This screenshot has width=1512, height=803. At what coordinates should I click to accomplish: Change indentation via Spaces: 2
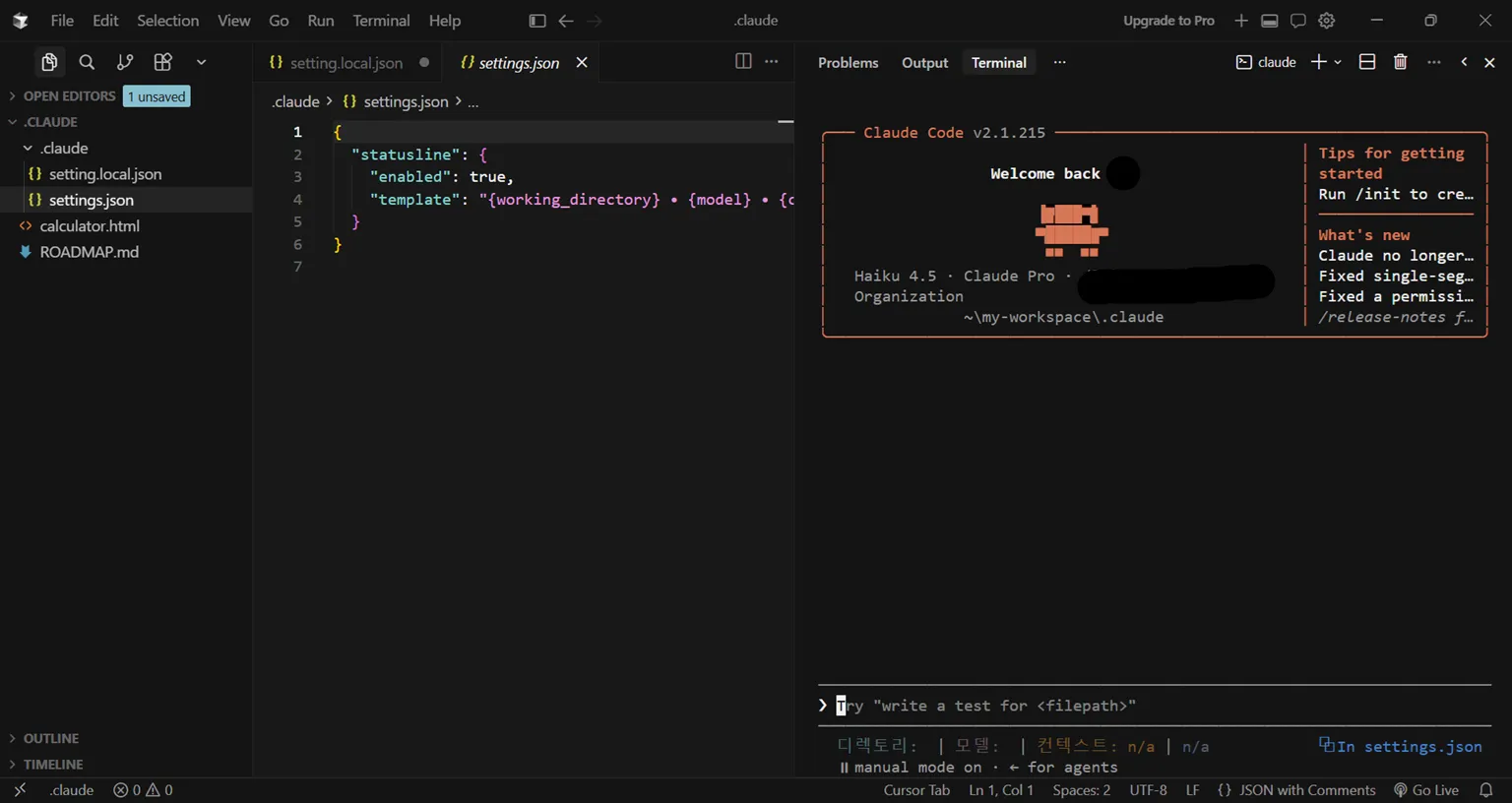point(1081,790)
